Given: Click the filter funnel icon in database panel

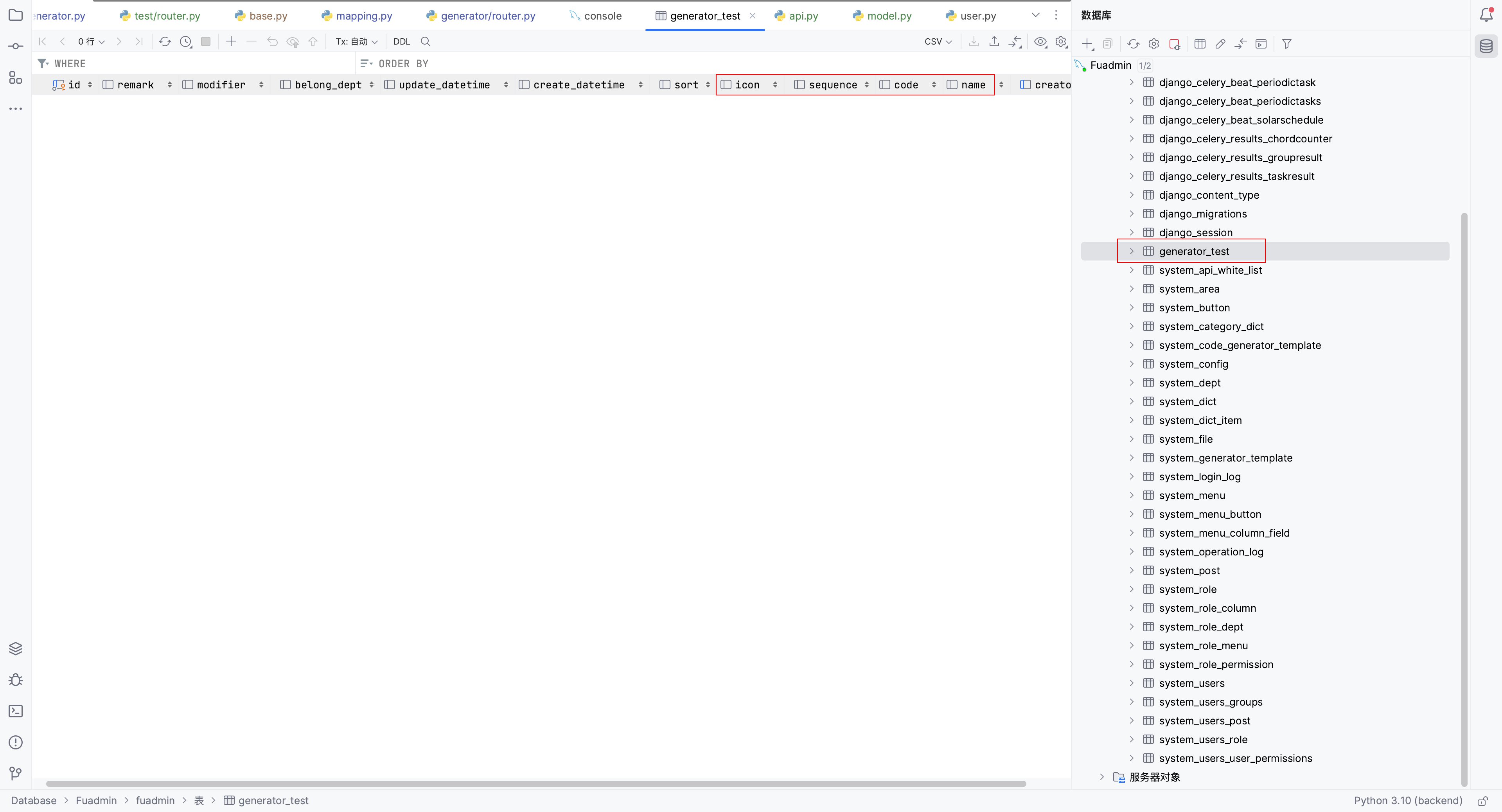Looking at the screenshot, I should 1287,44.
